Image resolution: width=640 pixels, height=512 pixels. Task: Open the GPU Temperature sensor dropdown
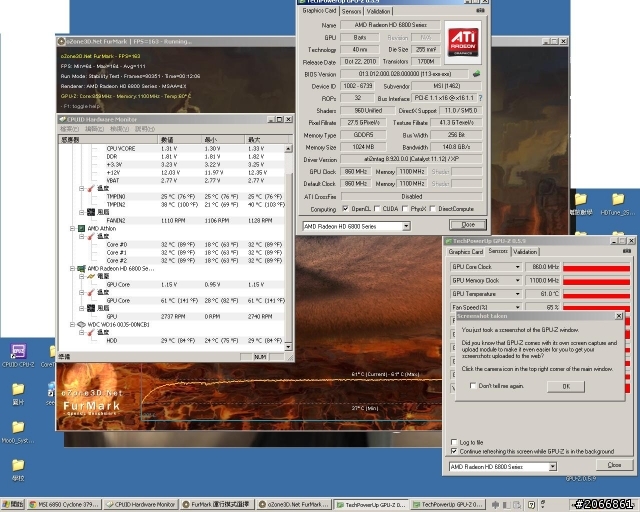click(x=518, y=294)
